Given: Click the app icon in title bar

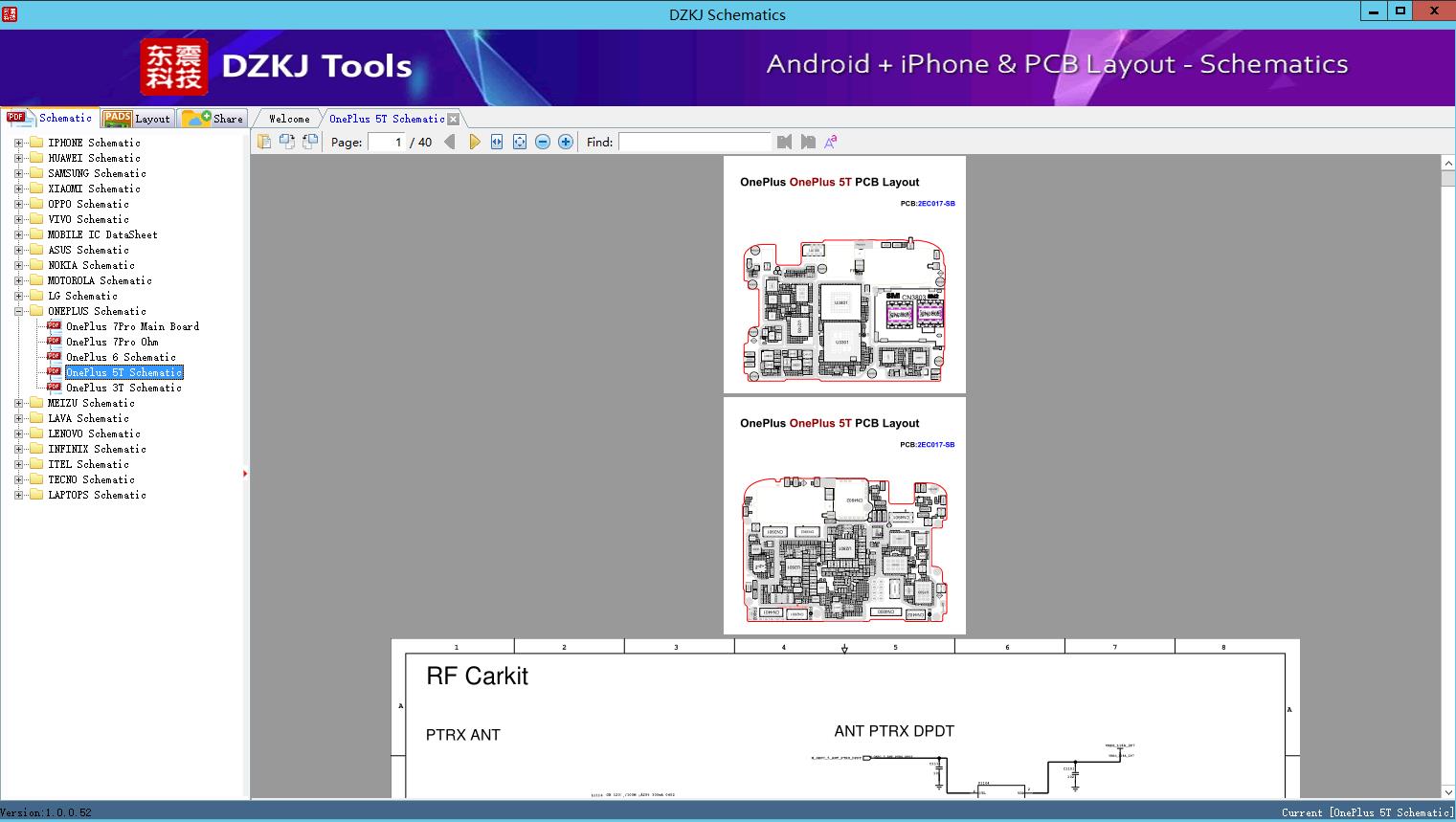Looking at the screenshot, I should pos(10,13).
